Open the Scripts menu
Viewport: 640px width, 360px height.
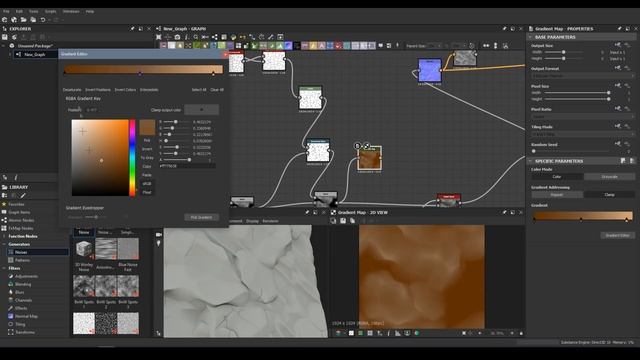51,11
